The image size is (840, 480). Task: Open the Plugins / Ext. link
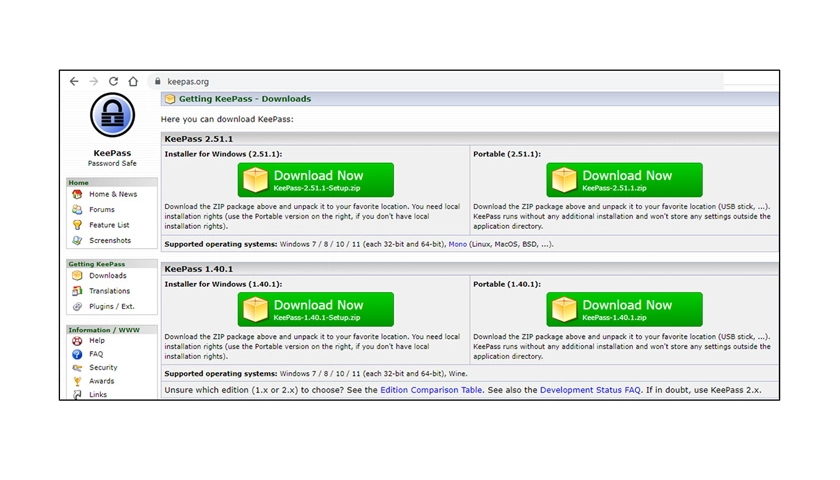point(111,306)
